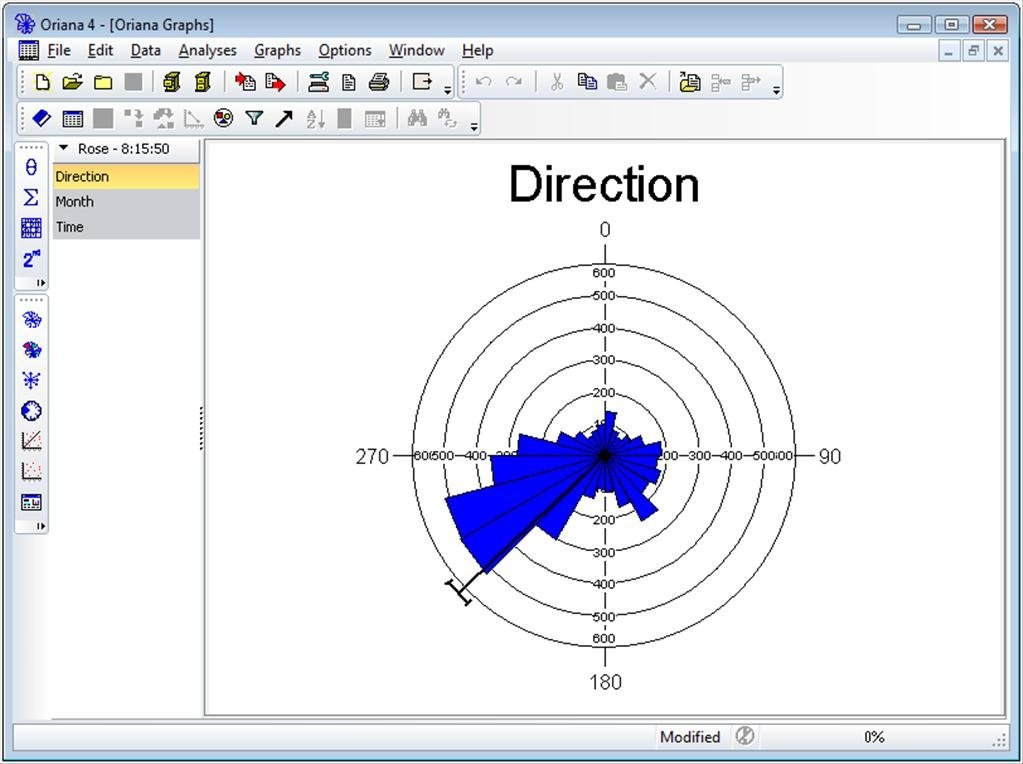Screen dimensions: 1023x764
Task: Open a file with the open-folder icon
Action: tap(72, 82)
